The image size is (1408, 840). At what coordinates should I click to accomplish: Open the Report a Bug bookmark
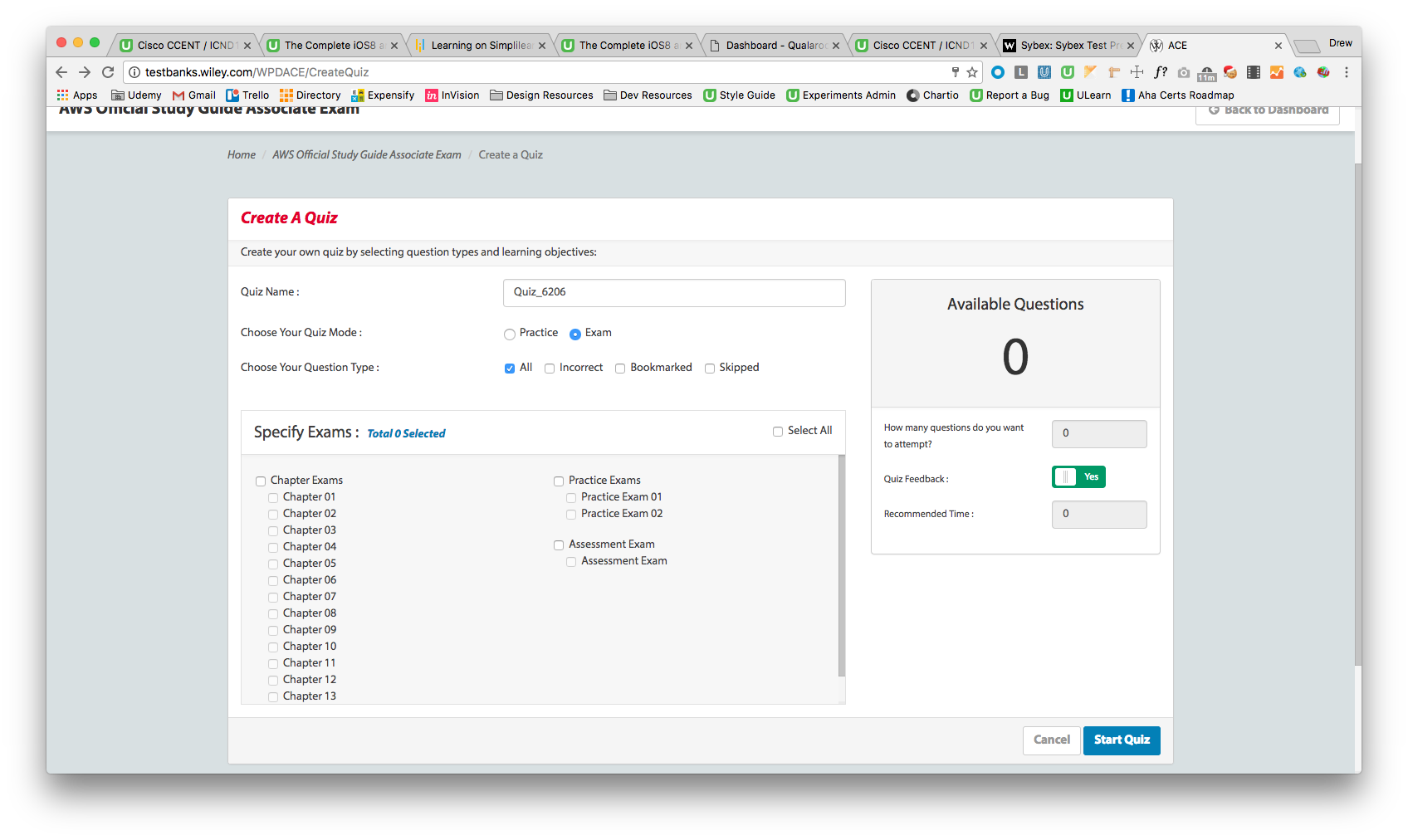click(x=1010, y=95)
